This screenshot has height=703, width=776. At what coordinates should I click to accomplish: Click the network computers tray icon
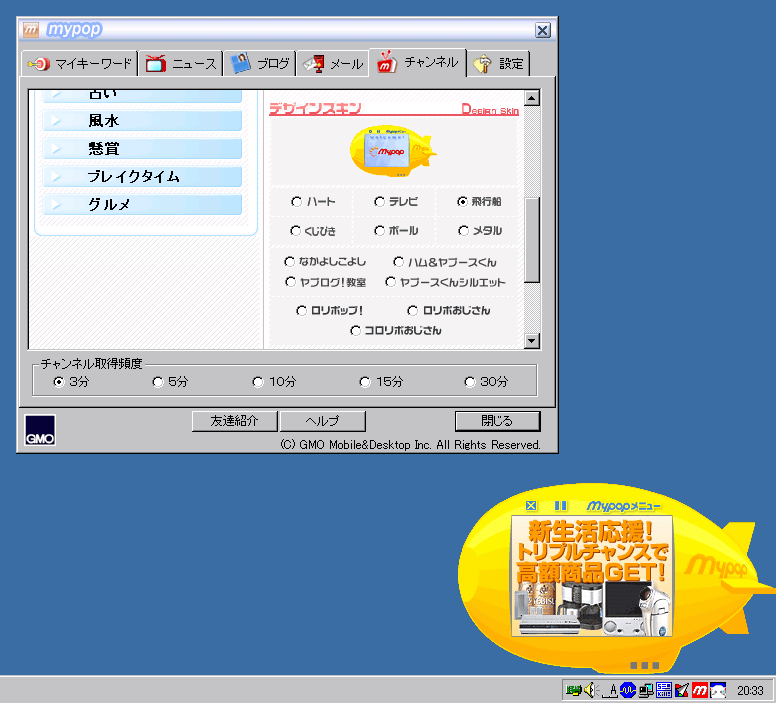645,690
